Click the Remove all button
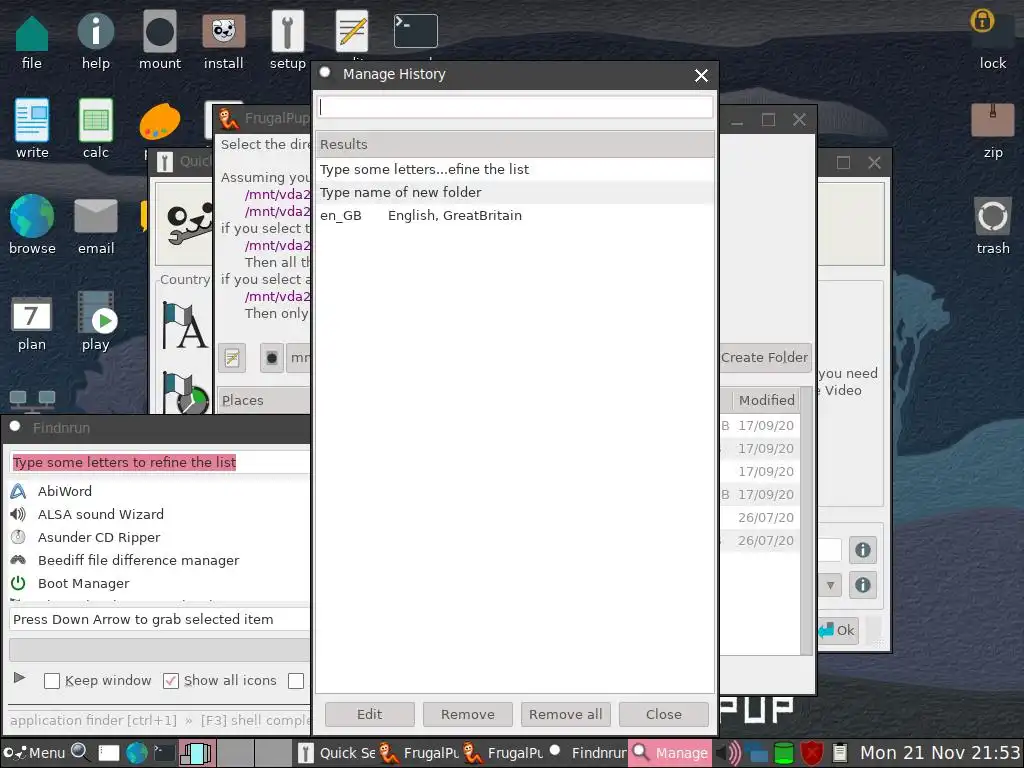The image size is (1024, 768). (x=566, y=714)
